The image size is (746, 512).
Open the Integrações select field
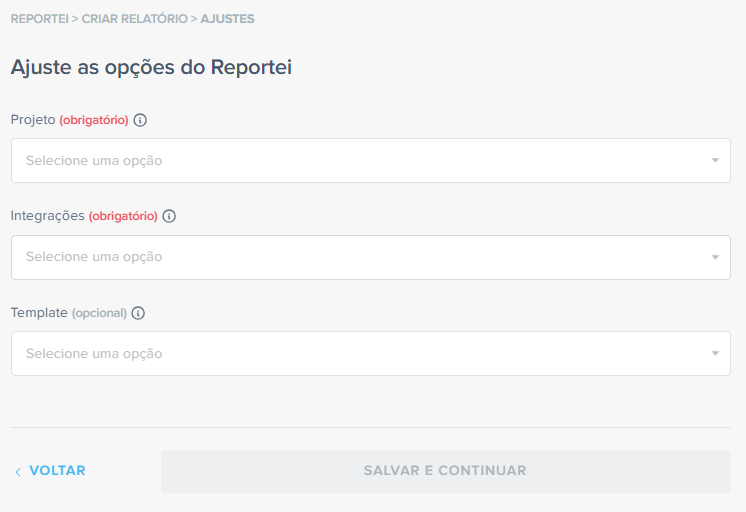(360, 257)
